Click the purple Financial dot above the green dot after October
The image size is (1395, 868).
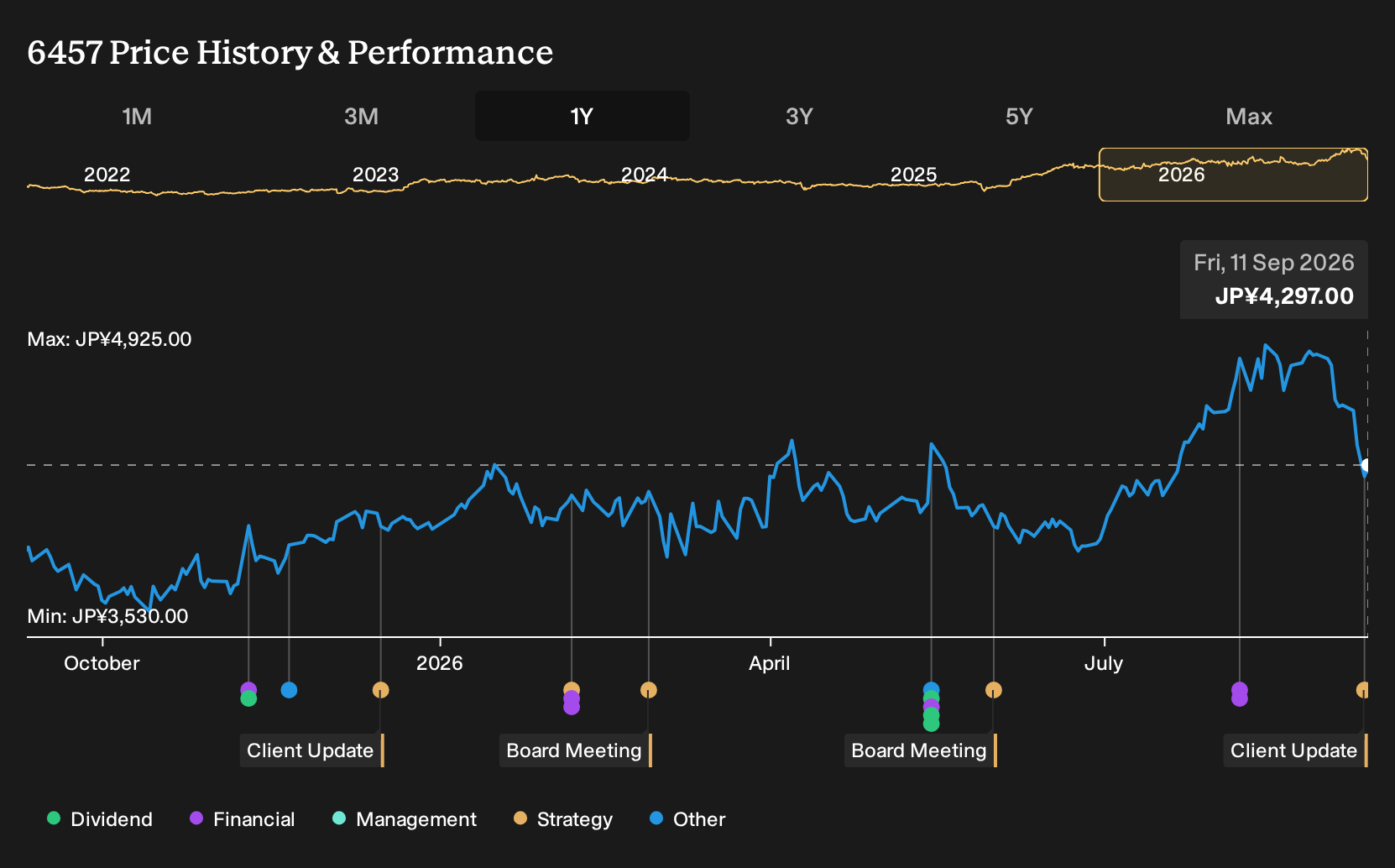(x=248, y=689)
